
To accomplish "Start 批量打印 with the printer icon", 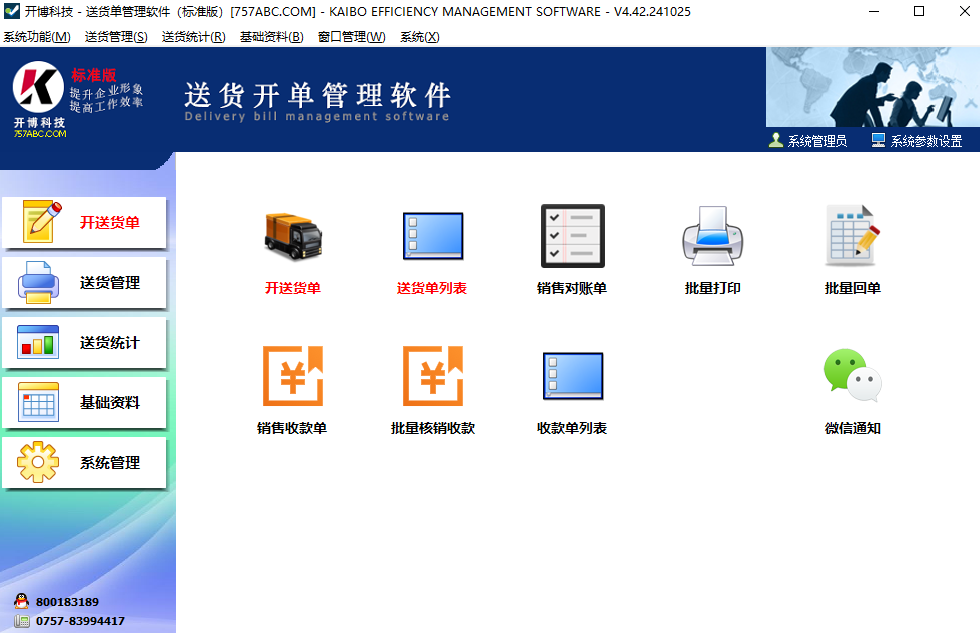I will pos(712,236).
